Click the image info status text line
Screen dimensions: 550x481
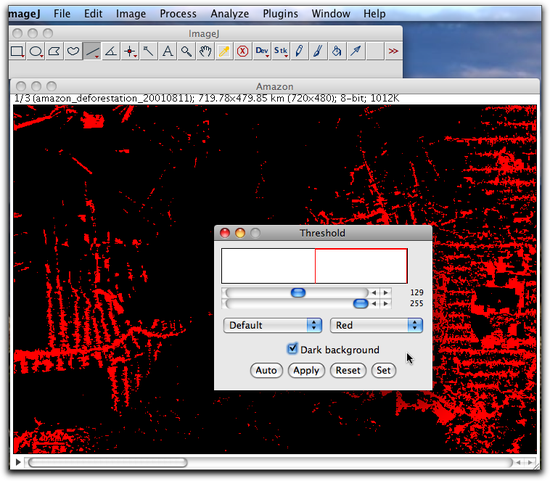click(x=207, y=99)
